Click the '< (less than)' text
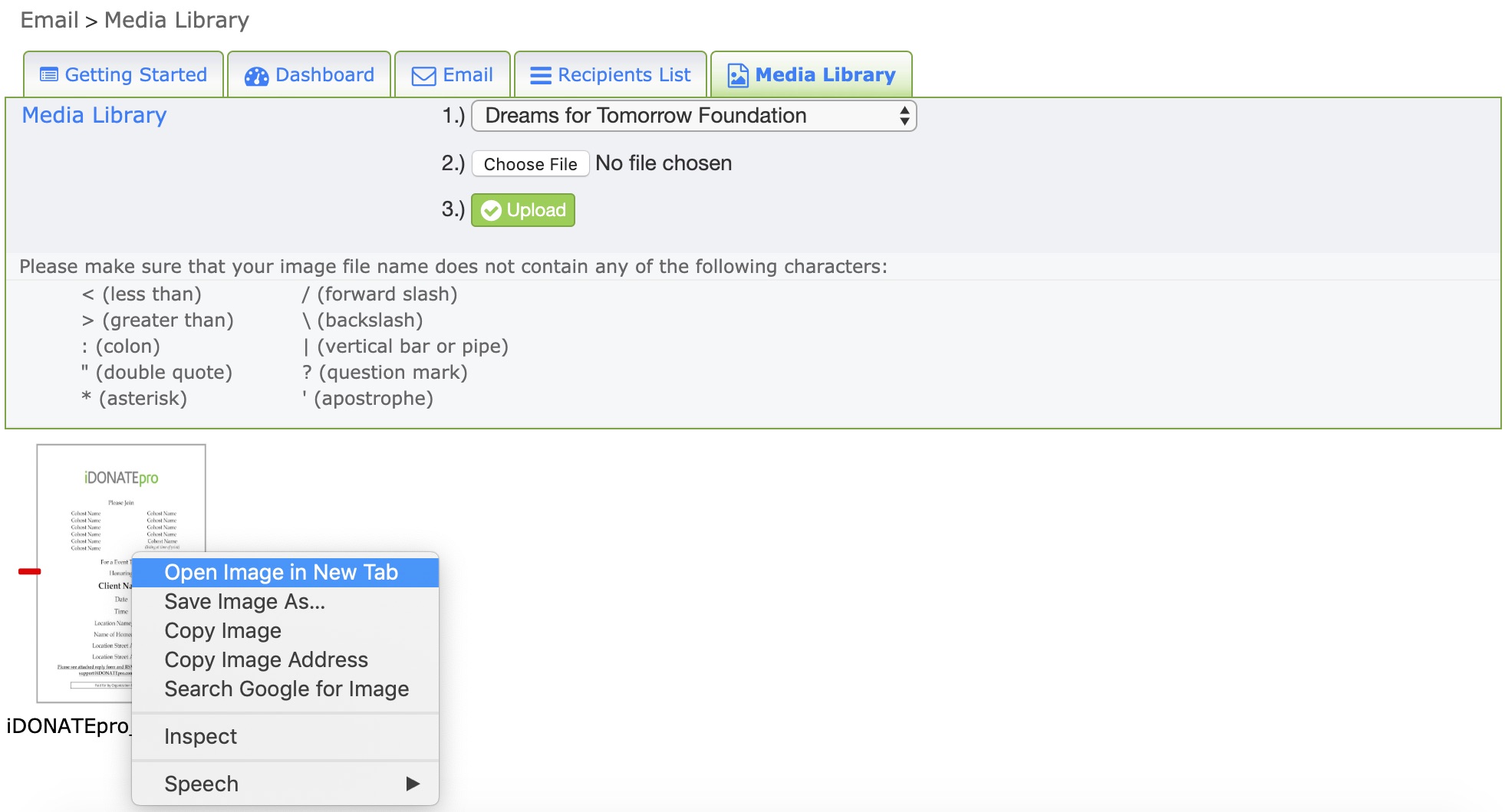The height and width of the screenshot is (812, 1505). pos(142,294)
